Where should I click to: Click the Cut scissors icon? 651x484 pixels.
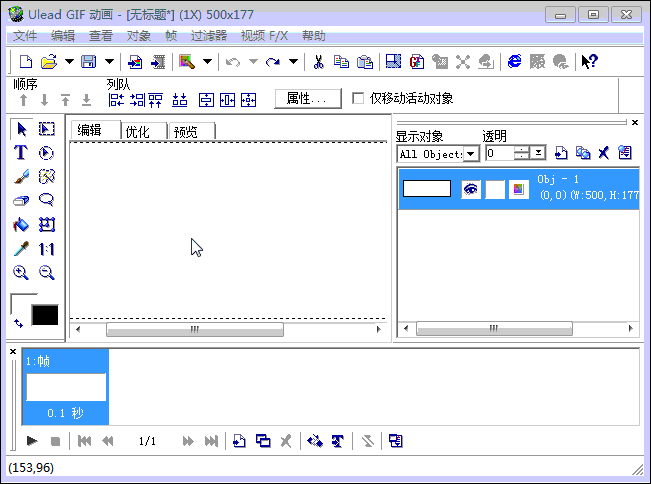click(x=318, y=62)
